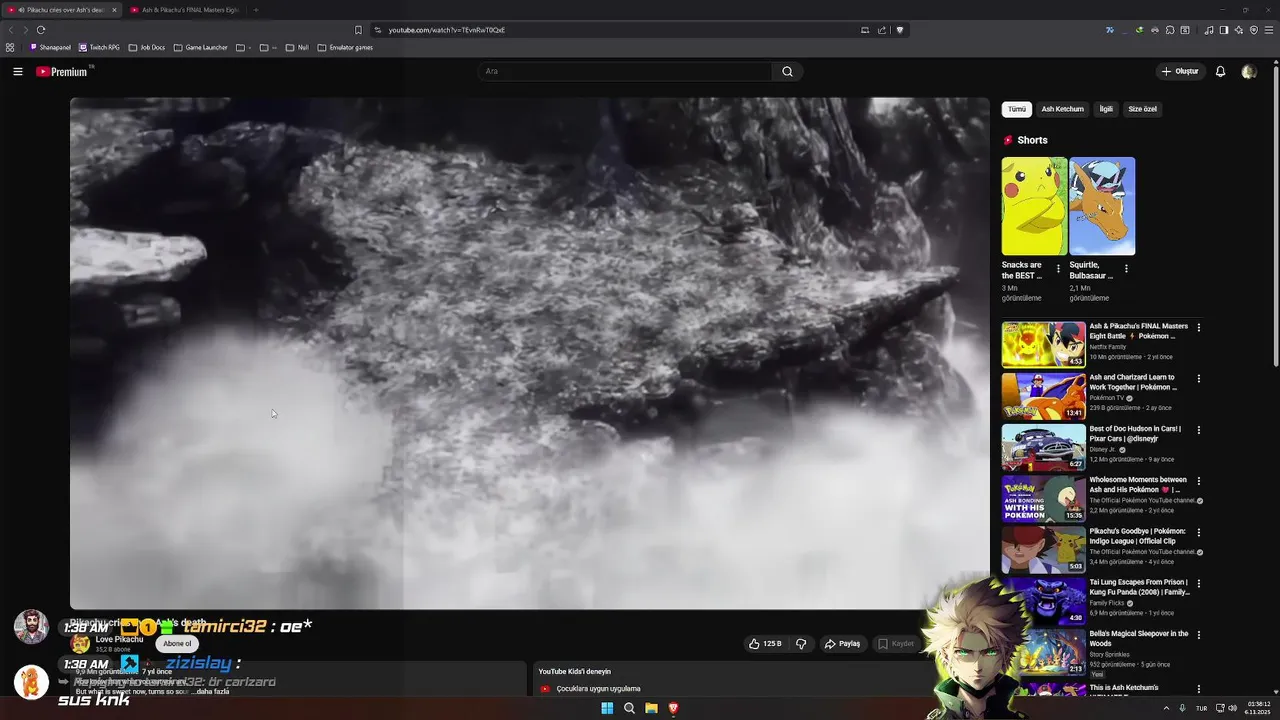Open more options for Best of Doc Hudson video
This screenshot has height=720, width=1280.
pyautogui.click(x=1199, y=430)
